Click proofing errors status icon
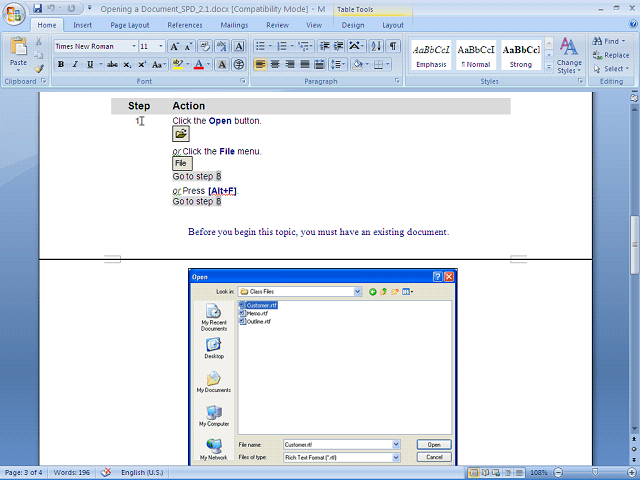640x480 pixels. (106, 472)
